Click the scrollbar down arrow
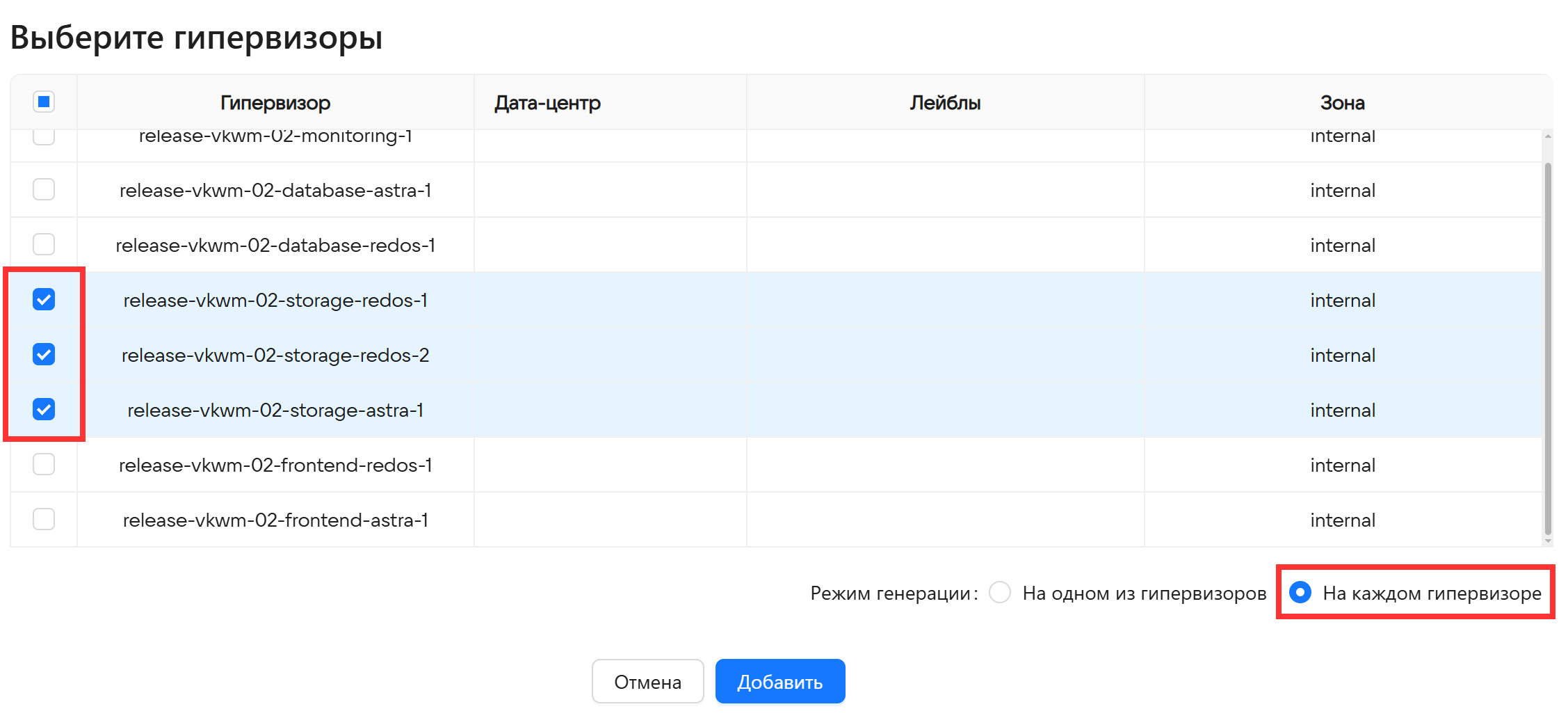The width and height of the screenshot is (1568, 725). 1548,541
